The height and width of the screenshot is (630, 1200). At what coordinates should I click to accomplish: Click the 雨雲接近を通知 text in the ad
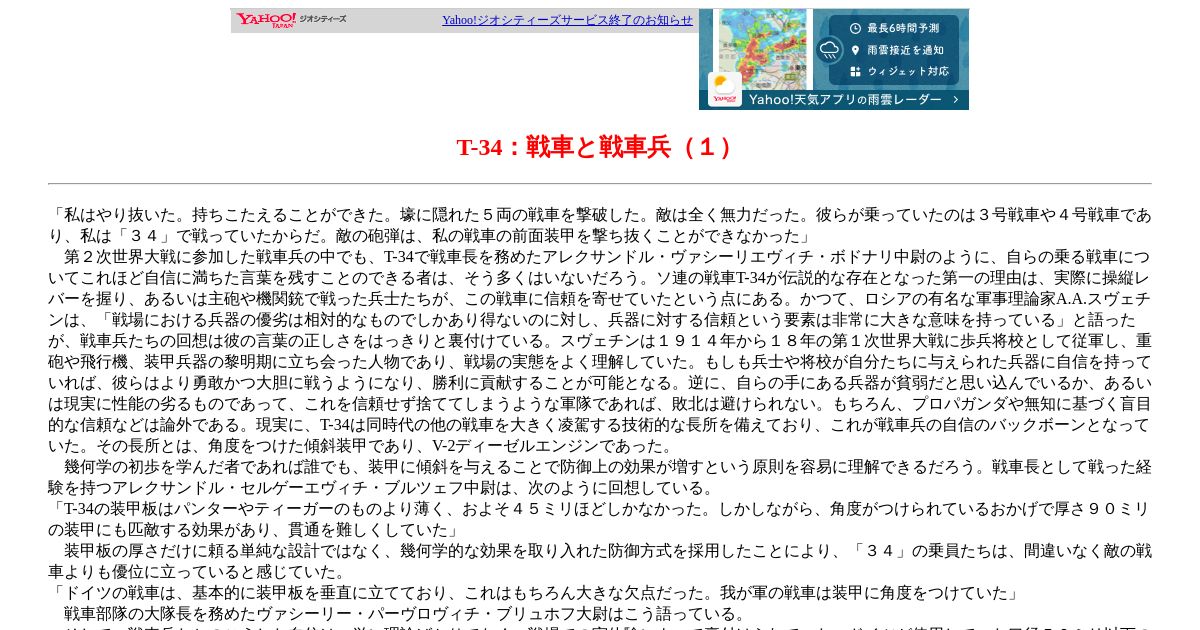(905, 50)
